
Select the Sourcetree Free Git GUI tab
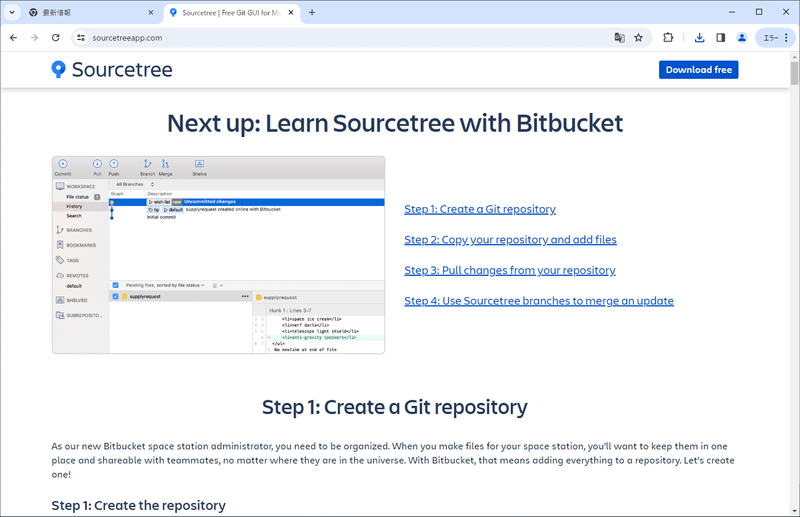[x=231, y=13]
